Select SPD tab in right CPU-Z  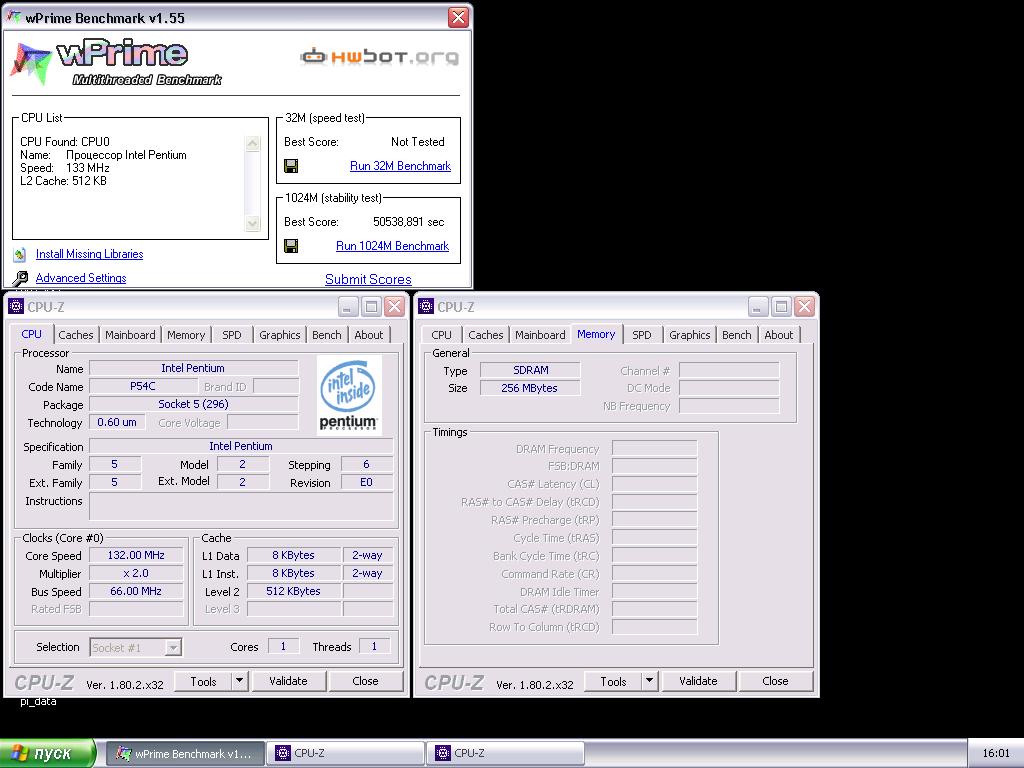pyautogui.click(x=642, y=334)
